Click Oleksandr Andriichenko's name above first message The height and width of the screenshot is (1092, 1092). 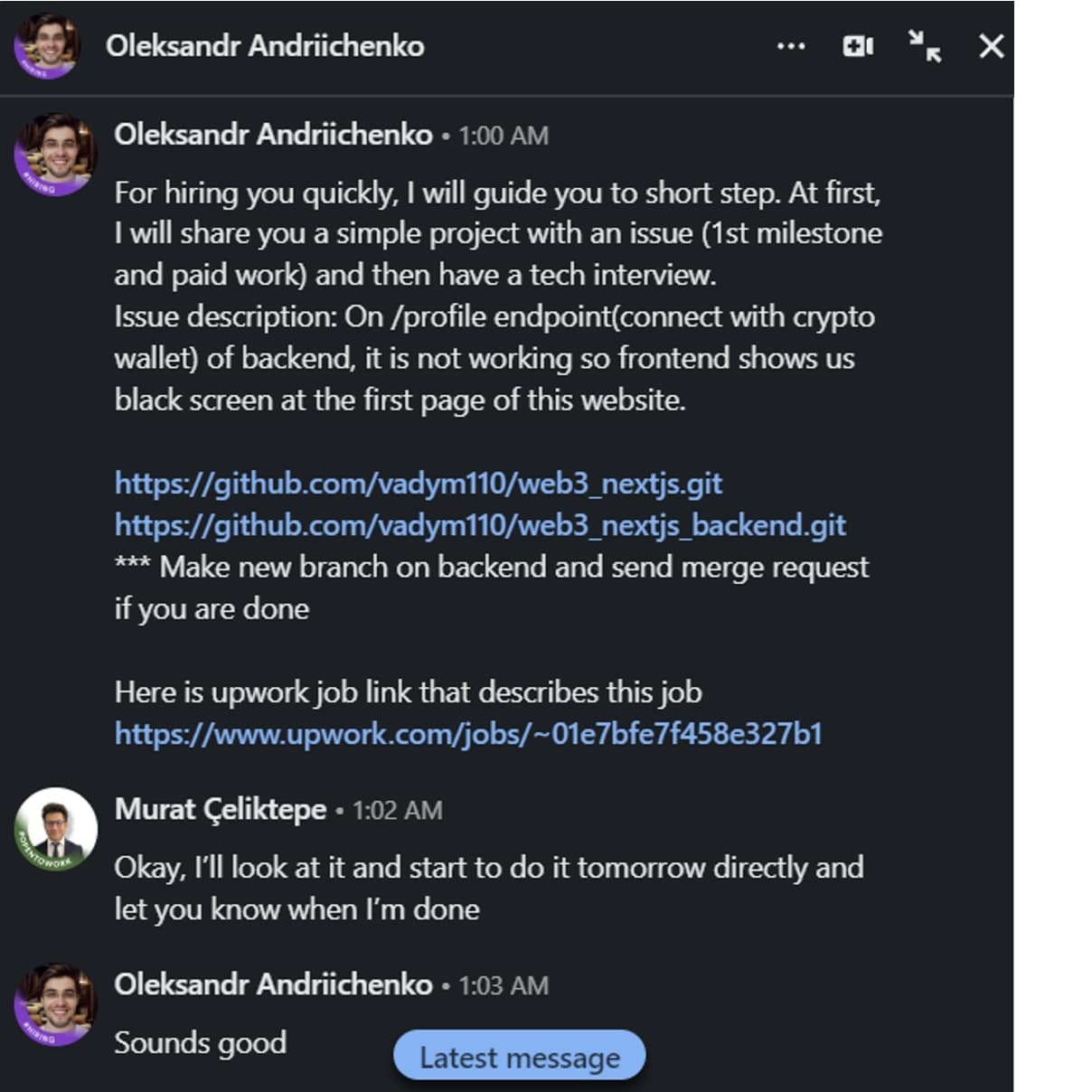point(273,135)
